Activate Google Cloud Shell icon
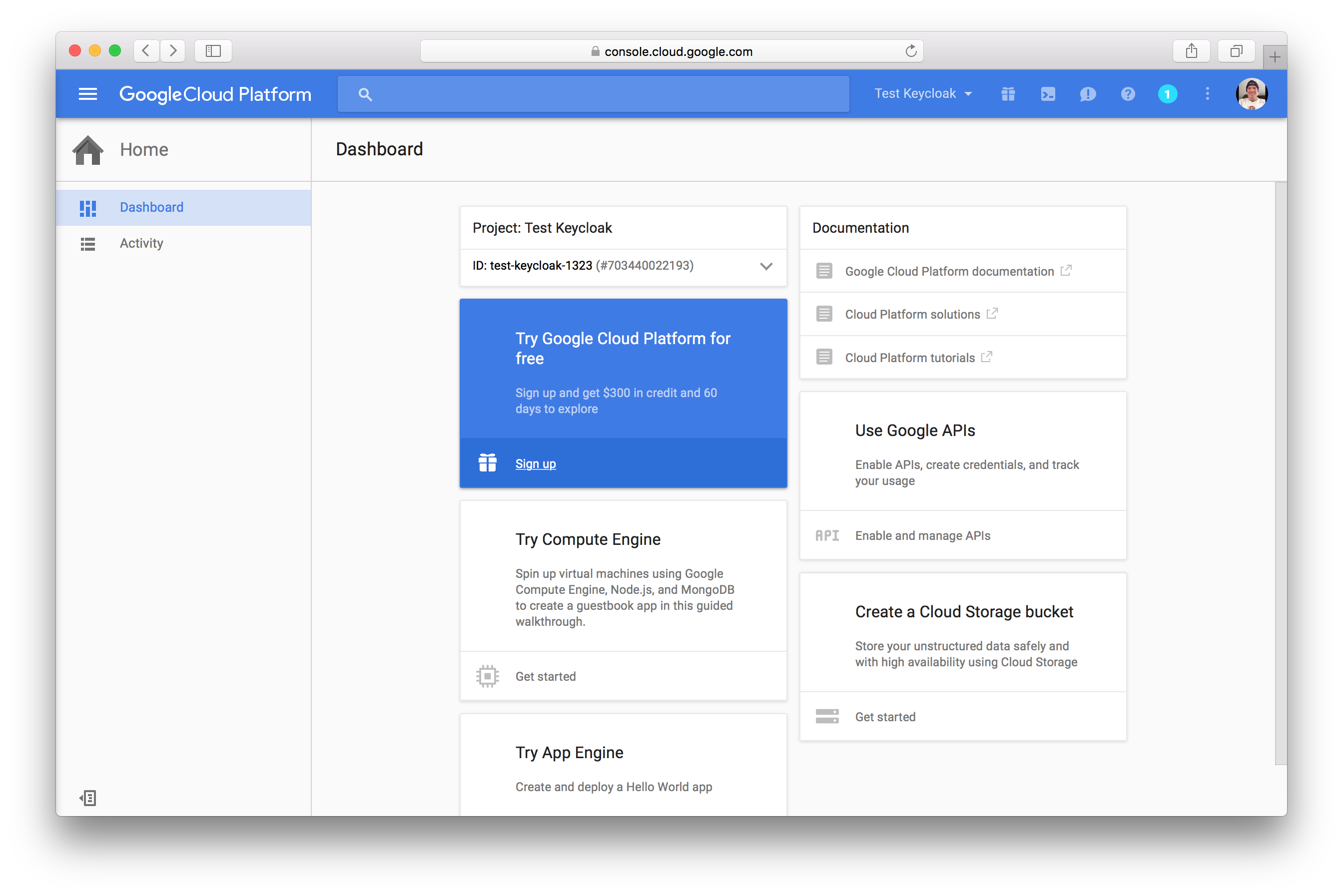This screenshot has width=1343, height=896. [1048, 94]
